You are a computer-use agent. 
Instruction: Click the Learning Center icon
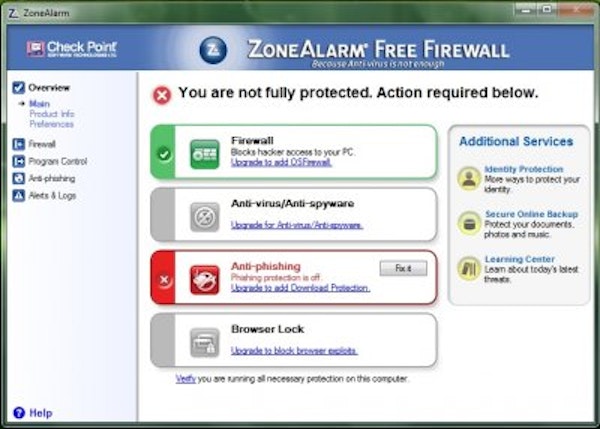click(x=468, y=268)
